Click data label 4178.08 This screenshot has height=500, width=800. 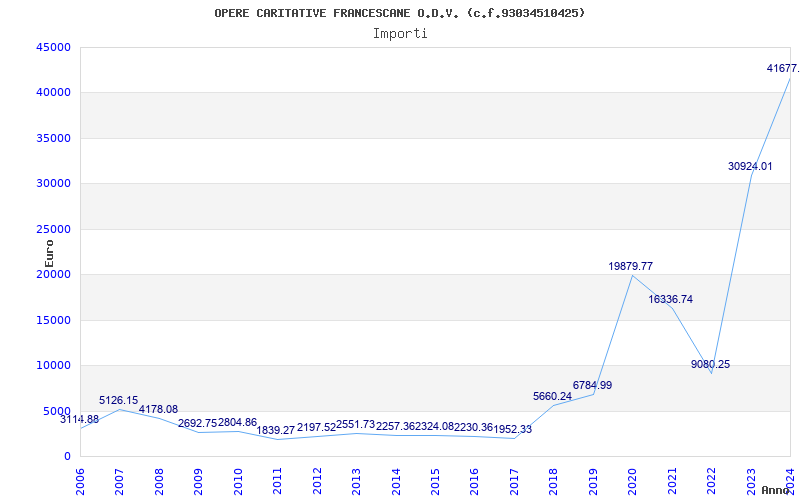click(159, 409)
